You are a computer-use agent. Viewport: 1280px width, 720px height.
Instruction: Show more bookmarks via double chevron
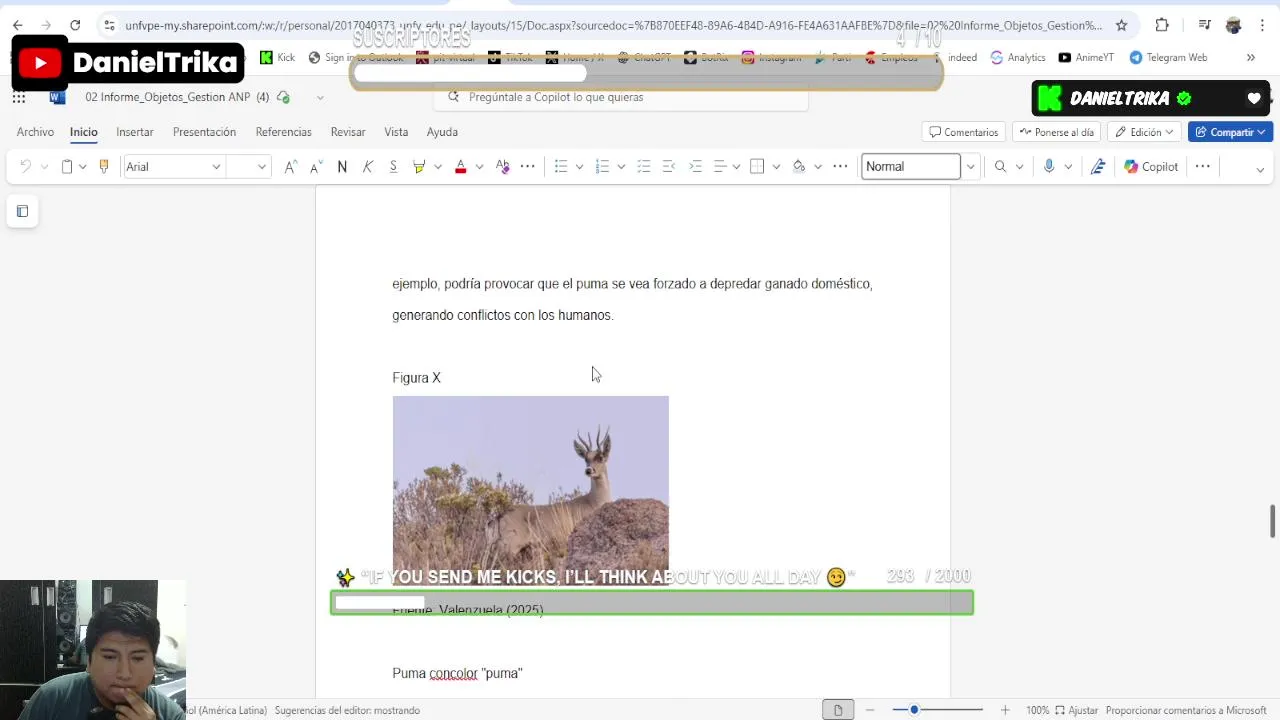[1250, 57]
